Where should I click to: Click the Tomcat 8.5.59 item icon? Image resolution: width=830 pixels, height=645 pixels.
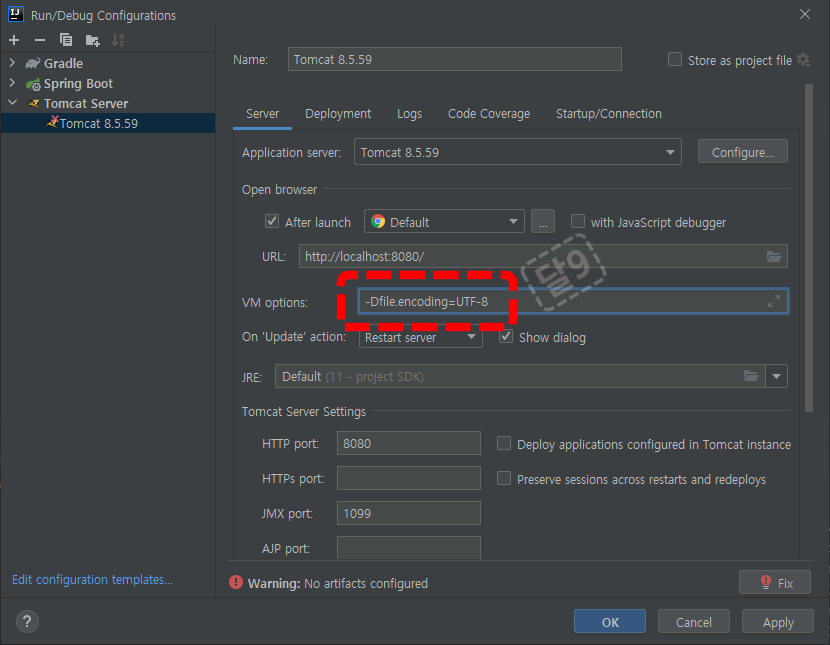tap(52, 122)
